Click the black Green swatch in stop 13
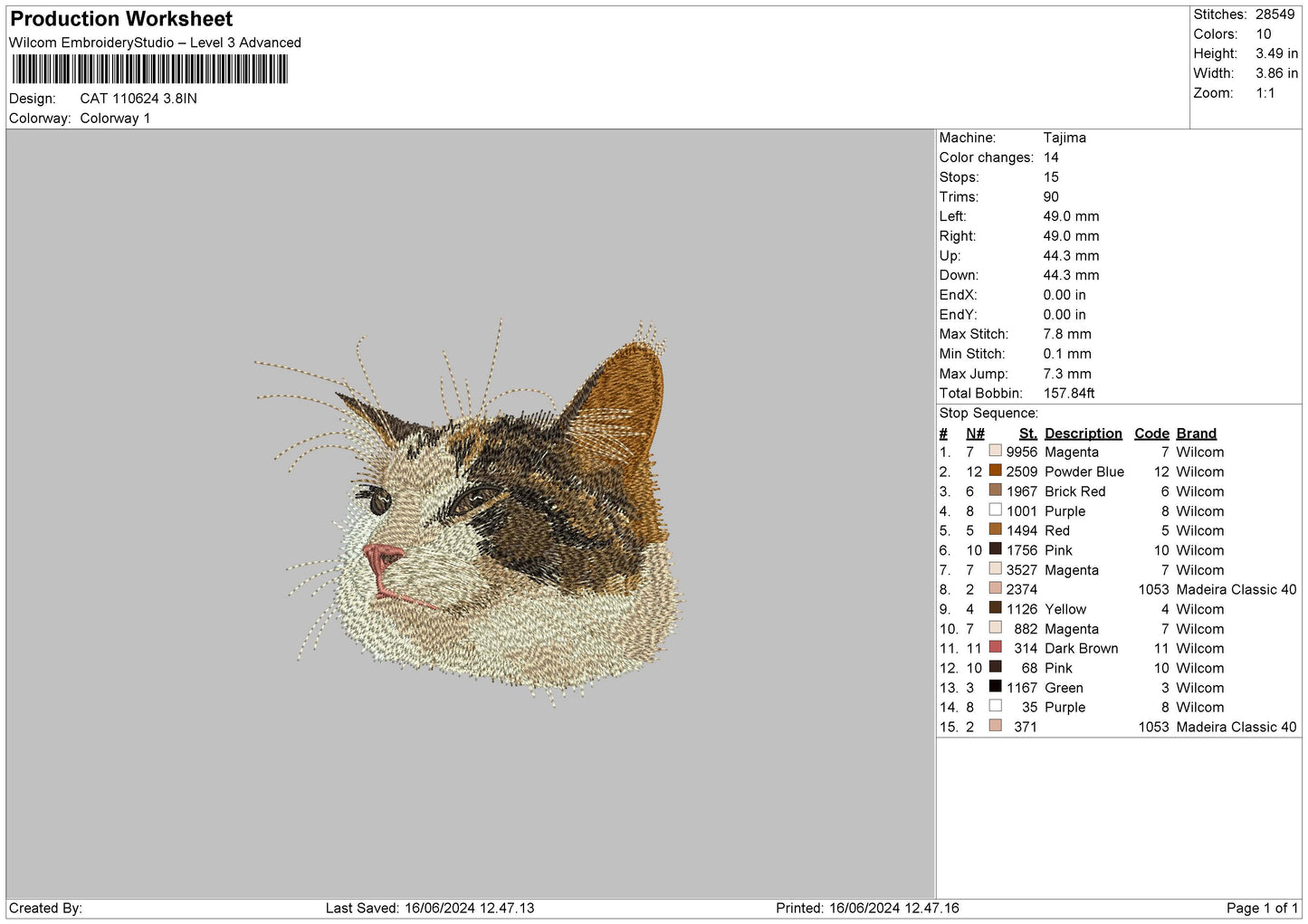The image size is (1308, 924). (995, 687)
